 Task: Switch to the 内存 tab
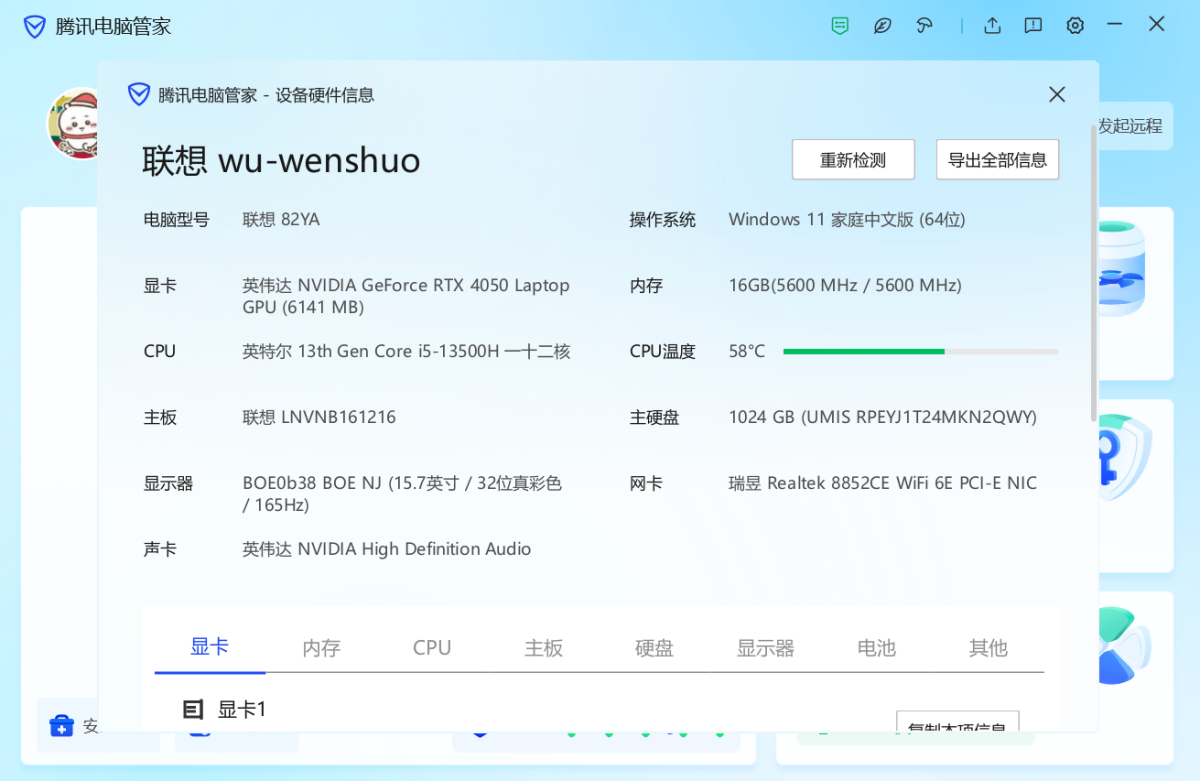(321, 648)
